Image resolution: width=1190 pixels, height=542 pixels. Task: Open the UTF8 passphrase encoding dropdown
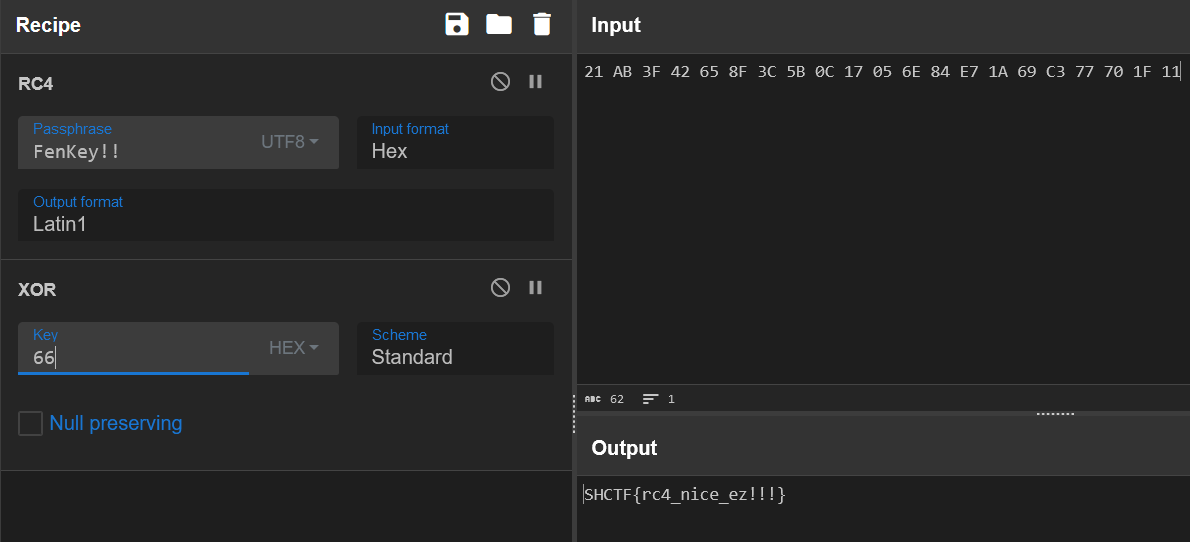click(x=290, y=141)
